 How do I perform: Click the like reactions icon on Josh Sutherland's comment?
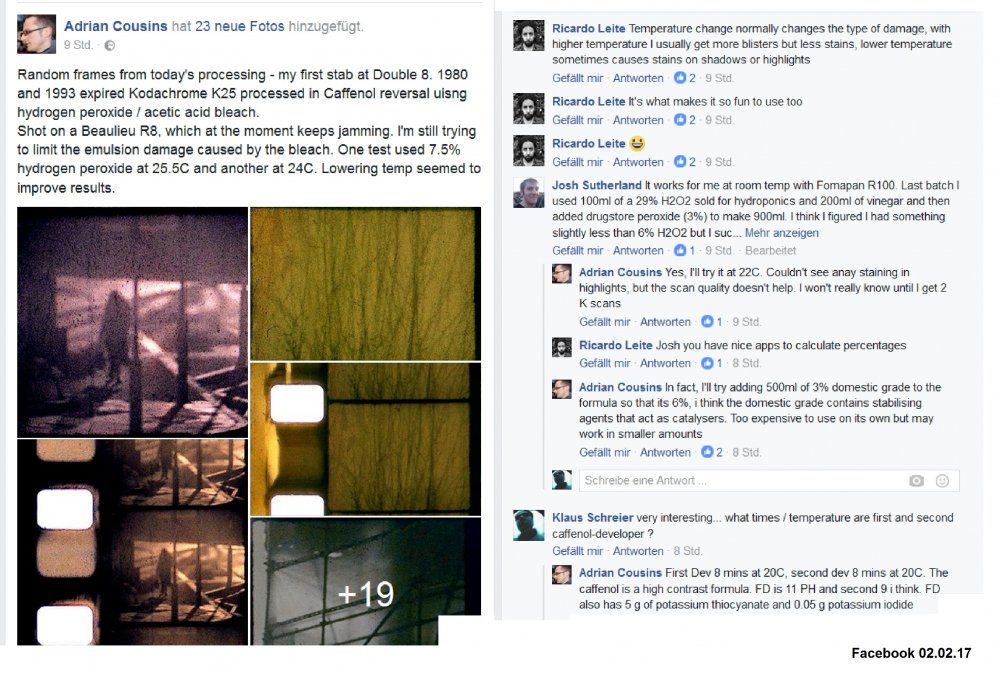point(680,250)
